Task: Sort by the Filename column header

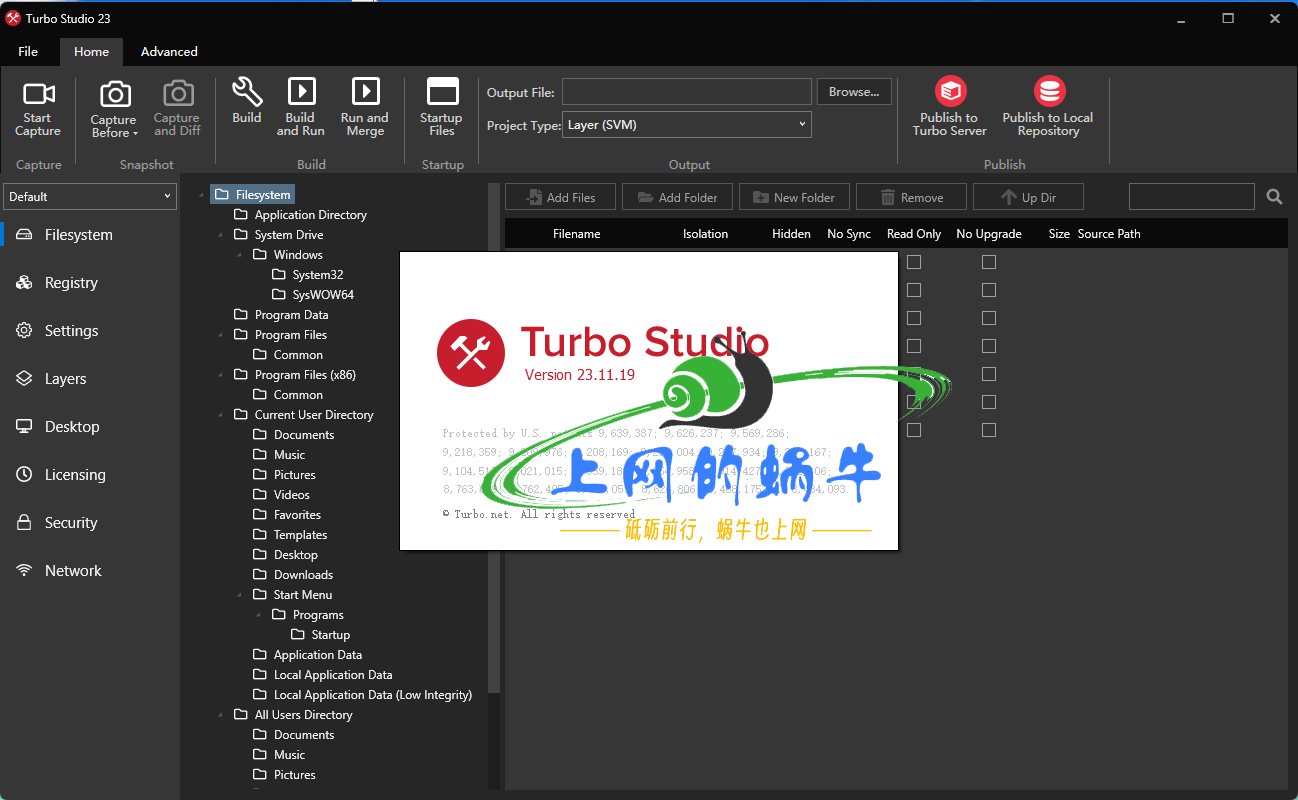Action: click(577, 234)
